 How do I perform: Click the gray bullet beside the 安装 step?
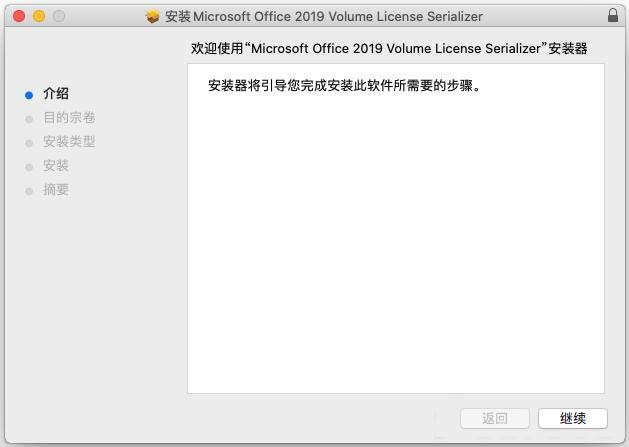point(29,166)
